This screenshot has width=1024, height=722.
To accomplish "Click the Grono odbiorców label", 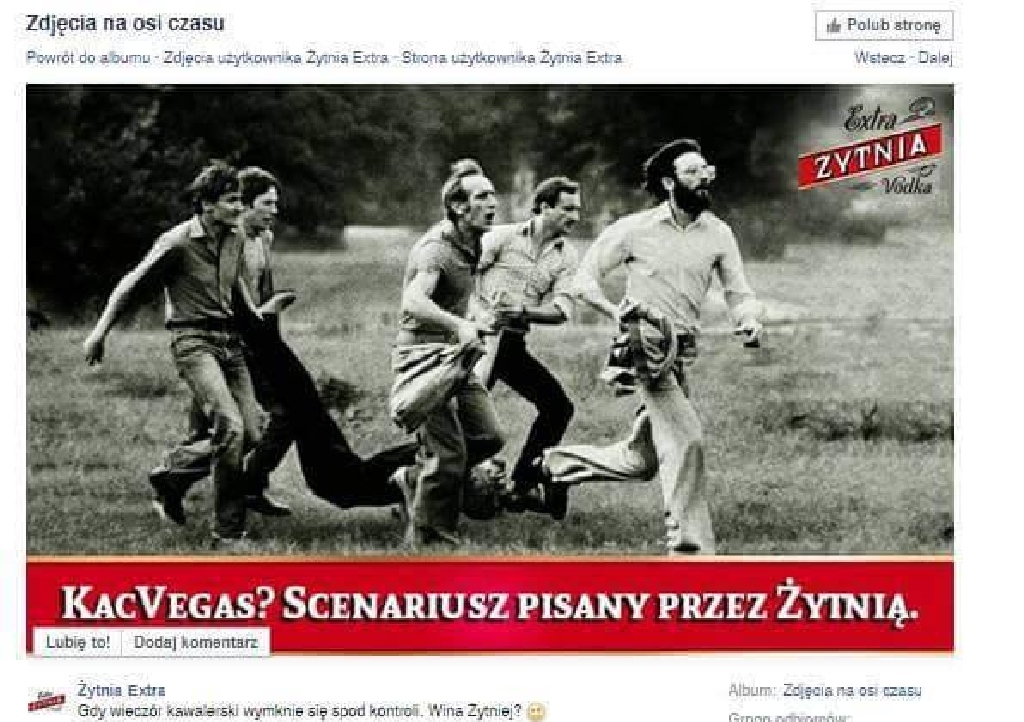I will click(789, 717).
